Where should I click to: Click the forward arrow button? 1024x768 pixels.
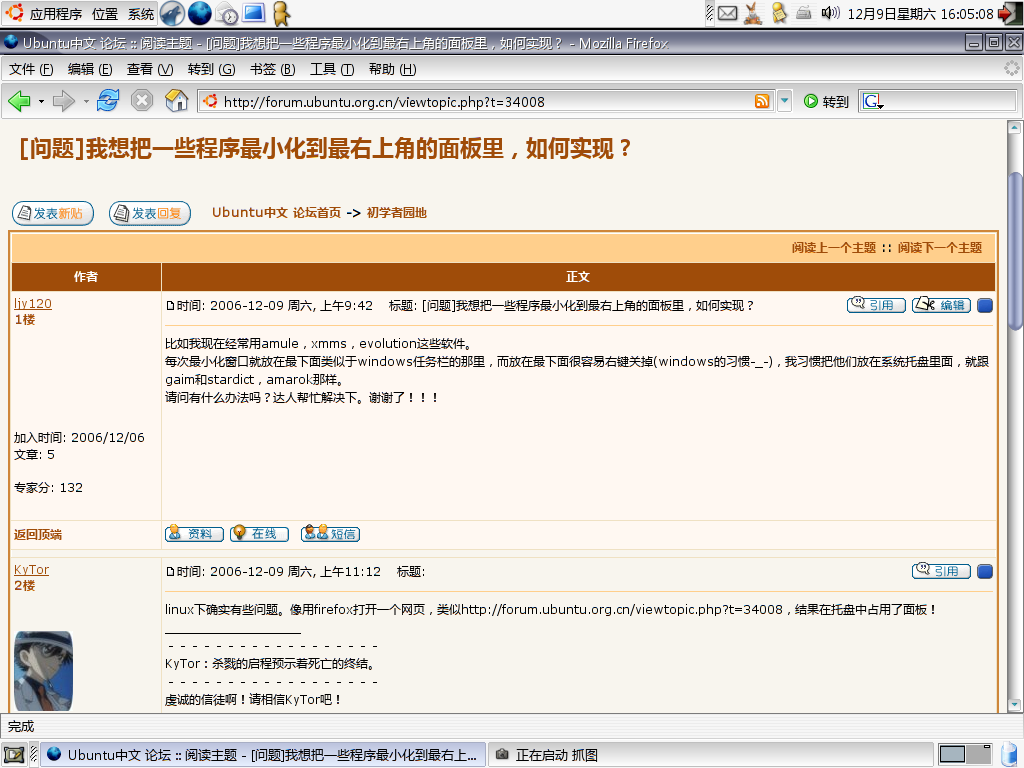tap(63, 101)
